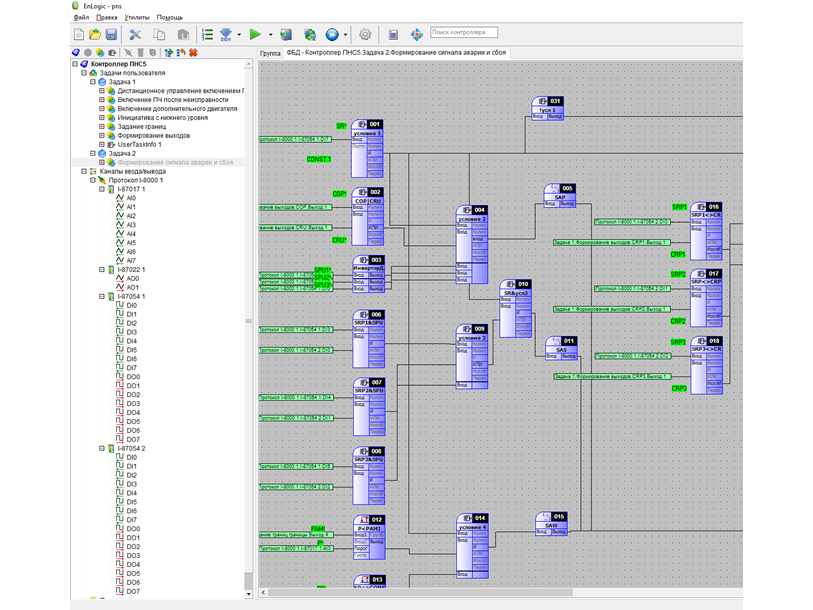The width and height of the screenshot is (813, 610).
Task: Open the Правка menu
Action: point(107,18)
